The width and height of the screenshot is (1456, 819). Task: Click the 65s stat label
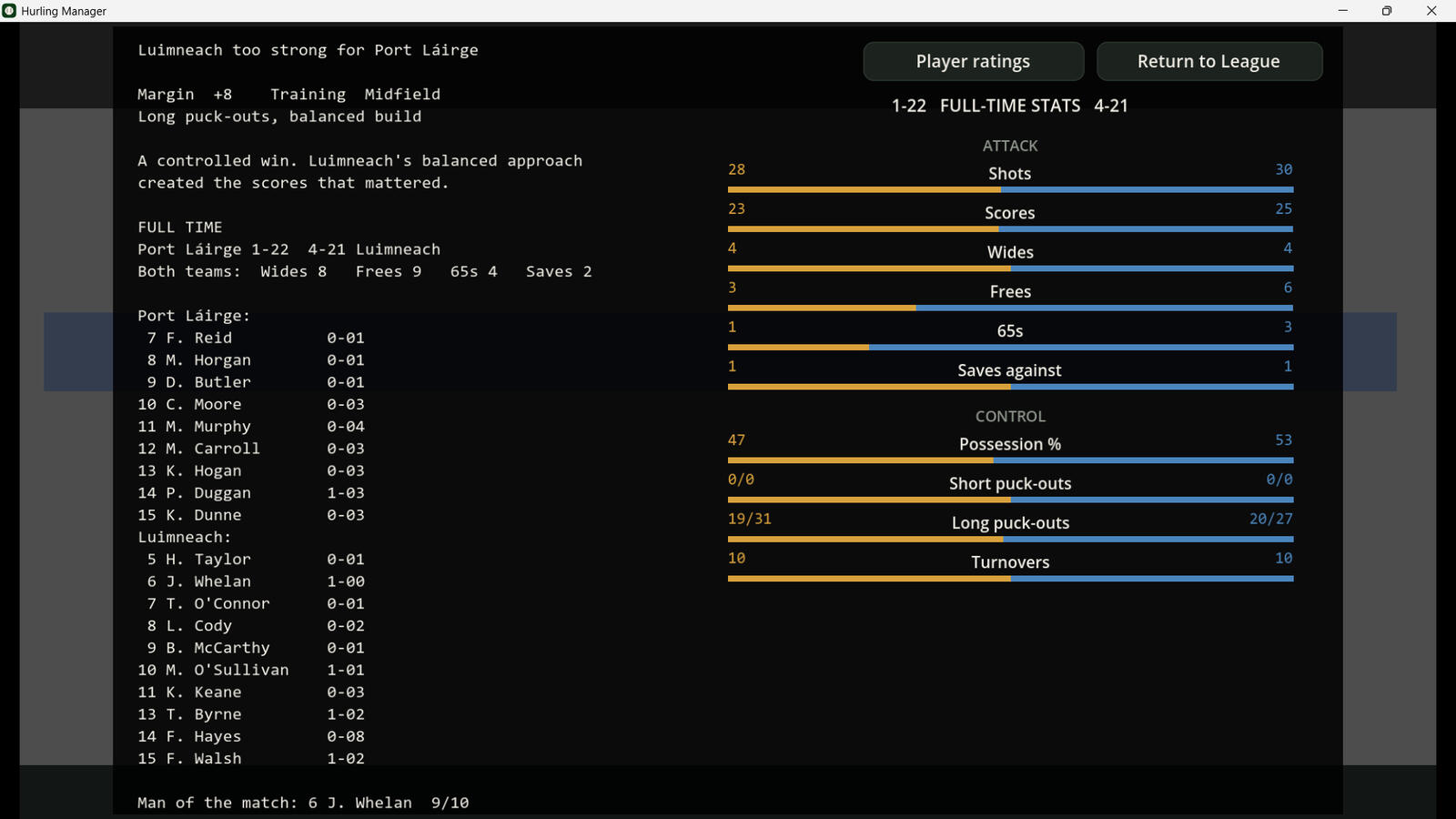point(1010,331)
